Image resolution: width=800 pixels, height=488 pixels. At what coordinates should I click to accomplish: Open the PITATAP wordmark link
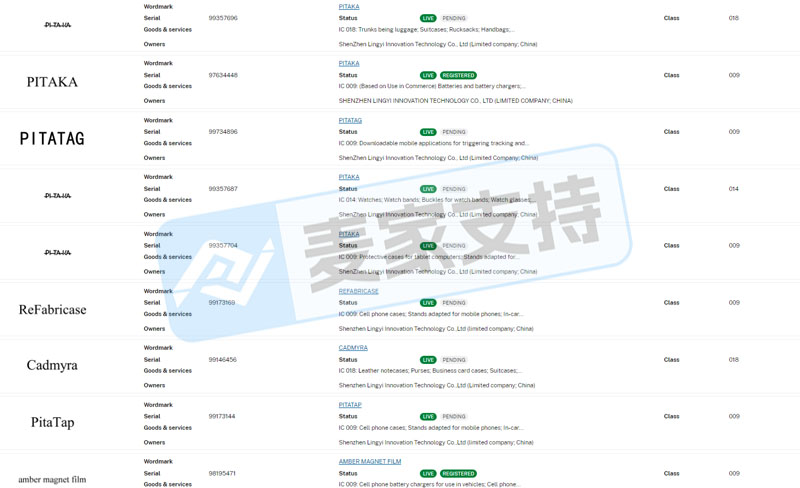tap(350, 405)
